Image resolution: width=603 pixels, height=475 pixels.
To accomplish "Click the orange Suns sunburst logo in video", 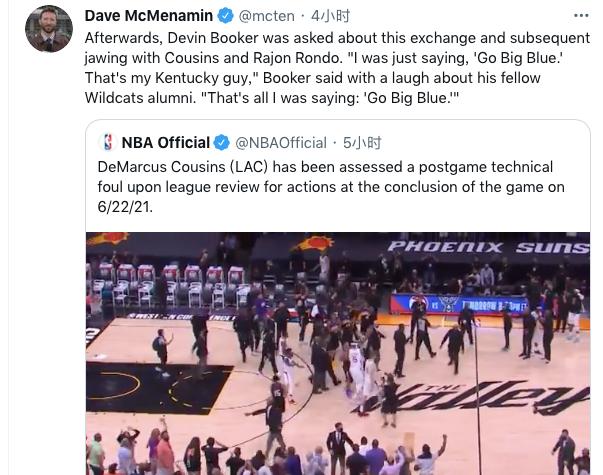I will 313,244.
